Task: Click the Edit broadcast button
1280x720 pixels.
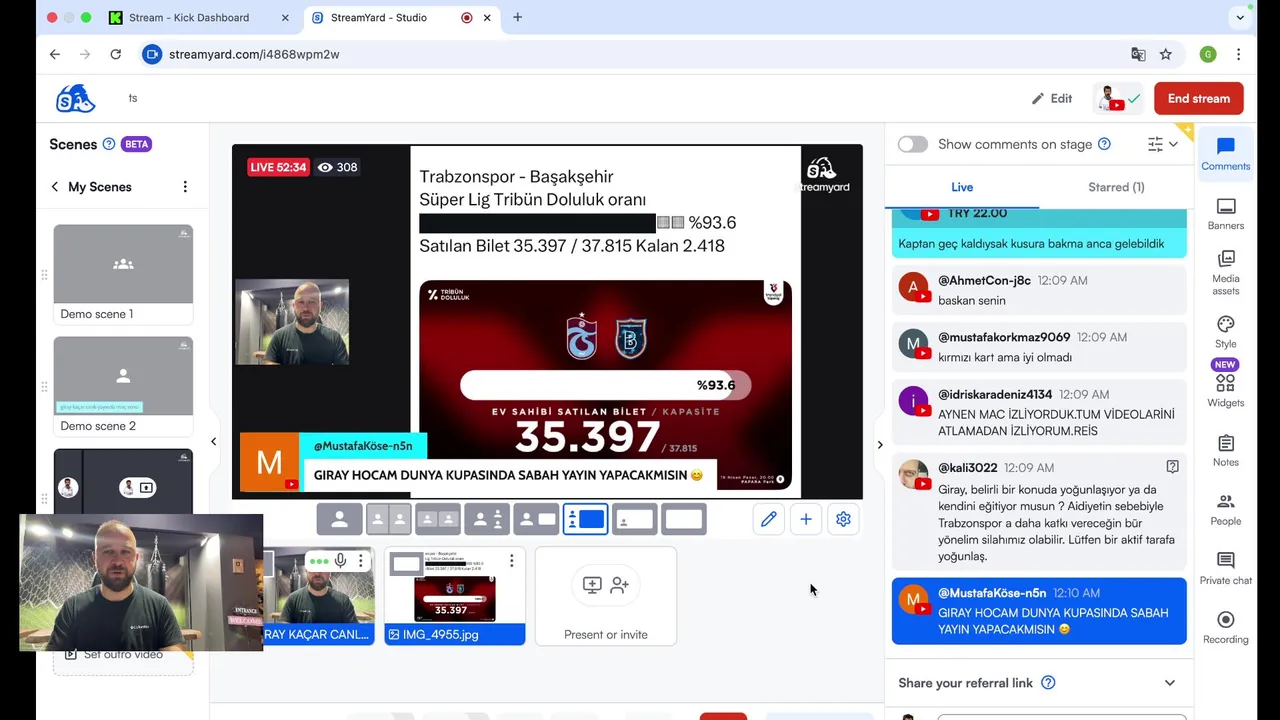Action: (x=1052, y=98)
